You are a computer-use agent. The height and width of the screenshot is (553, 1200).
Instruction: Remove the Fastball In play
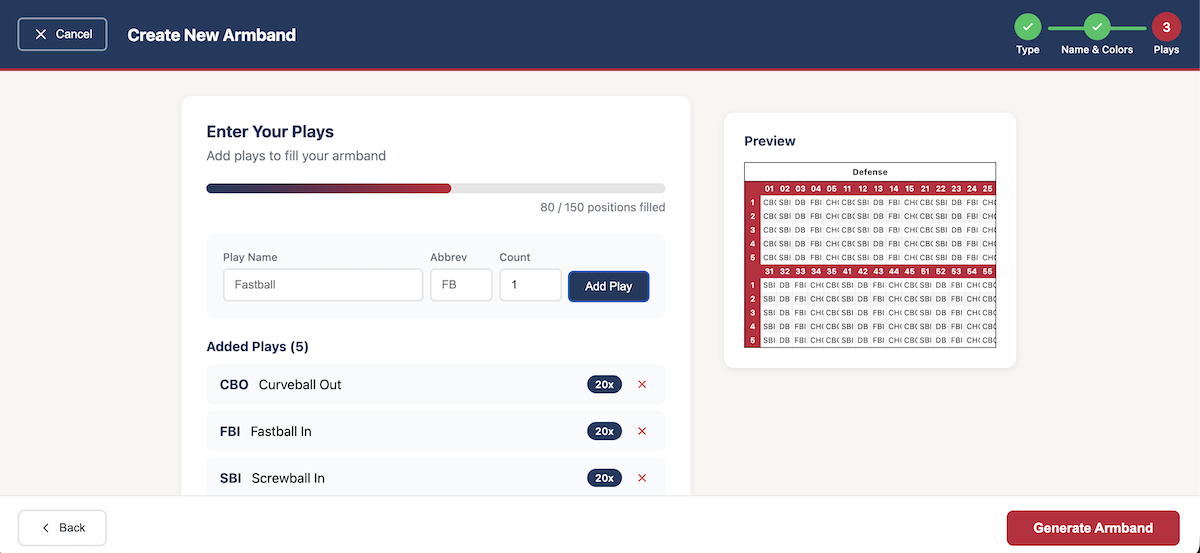tap(642, 431)
